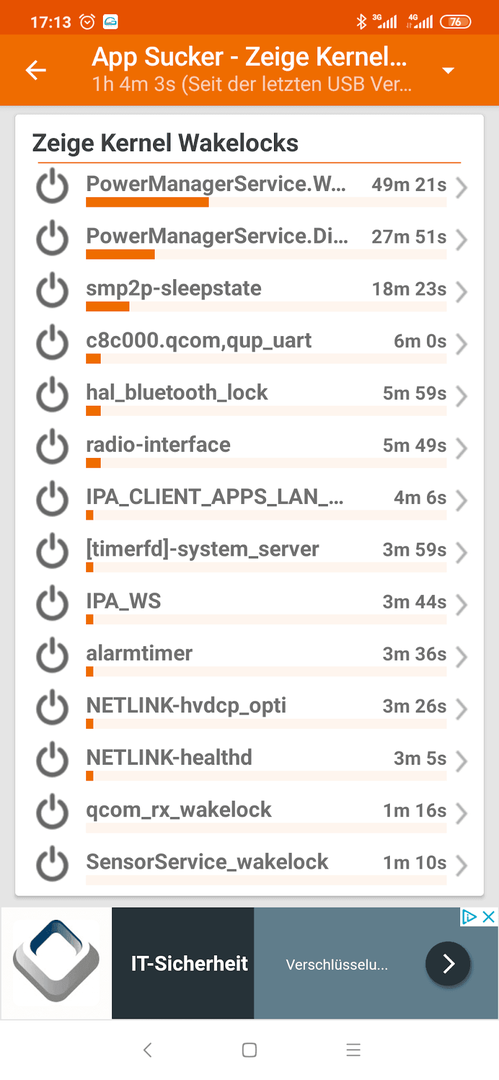Open the qcom_rx_wakelock list entry
The image size is (499, 1080).
(250, 813)
